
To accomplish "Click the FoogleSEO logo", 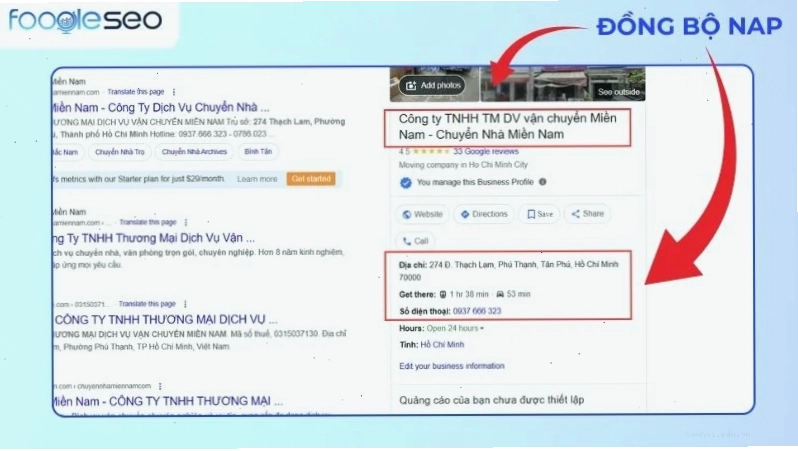I will [x=86, y=21].
